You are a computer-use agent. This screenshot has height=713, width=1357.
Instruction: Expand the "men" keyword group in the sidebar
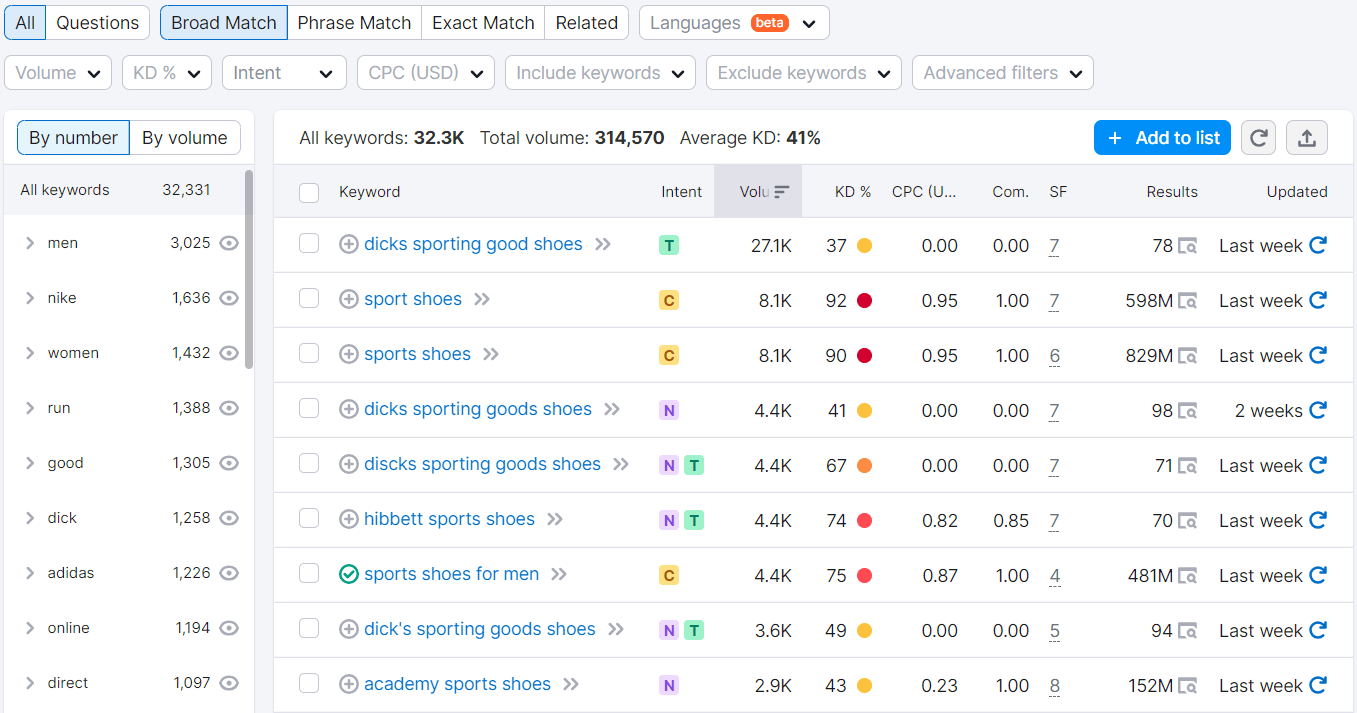[29, 242]
